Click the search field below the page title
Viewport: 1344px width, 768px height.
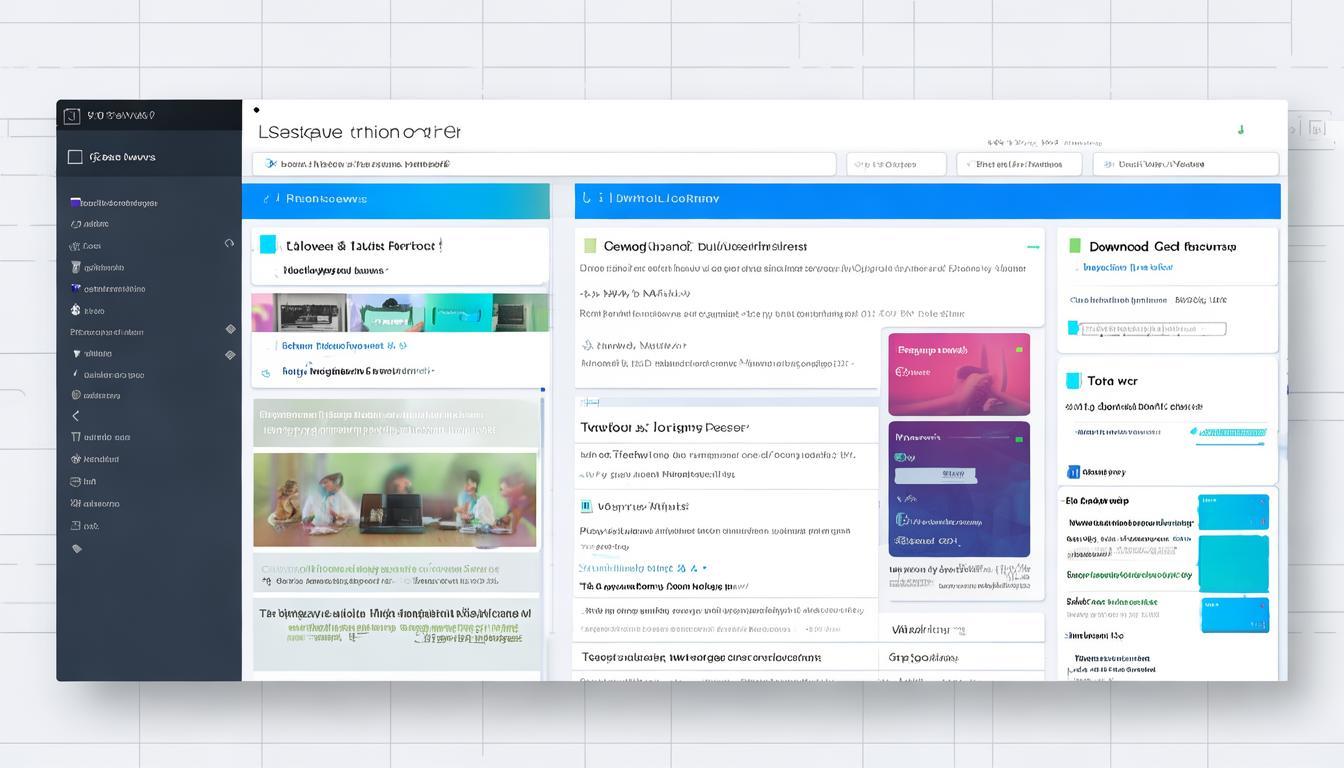click(x=544, y=164)
